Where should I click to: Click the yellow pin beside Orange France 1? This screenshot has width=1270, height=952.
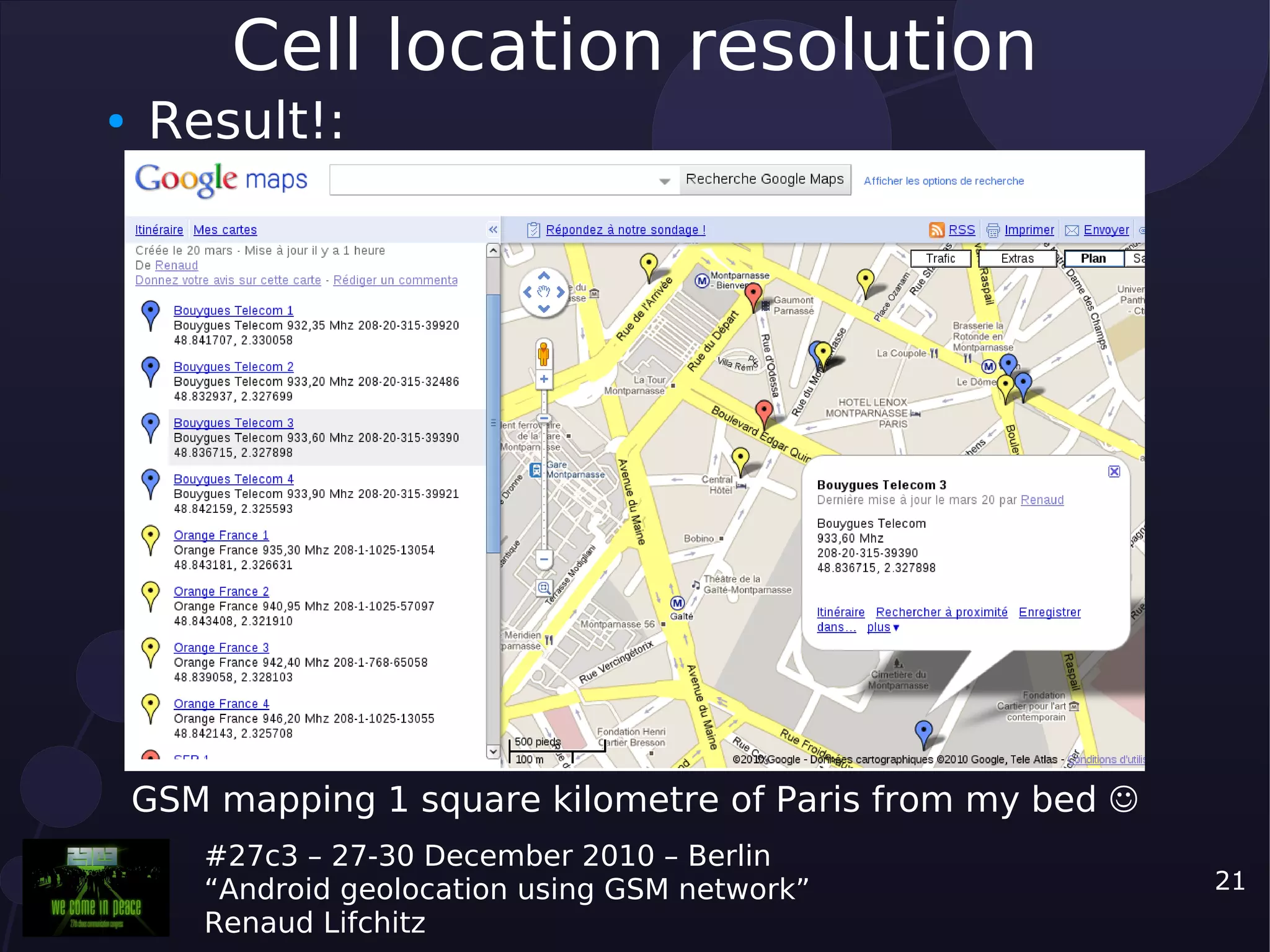tap(150, 540)
